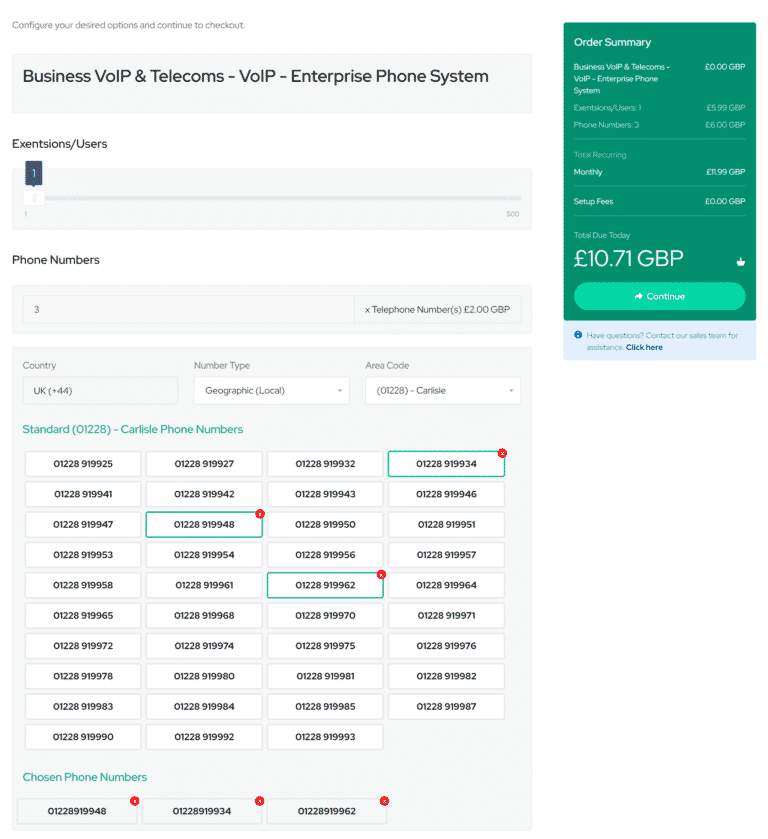The height and width of the screenshot is (839, 768).
Task: Choose number 01228 919956
Action: pos(325,555)
